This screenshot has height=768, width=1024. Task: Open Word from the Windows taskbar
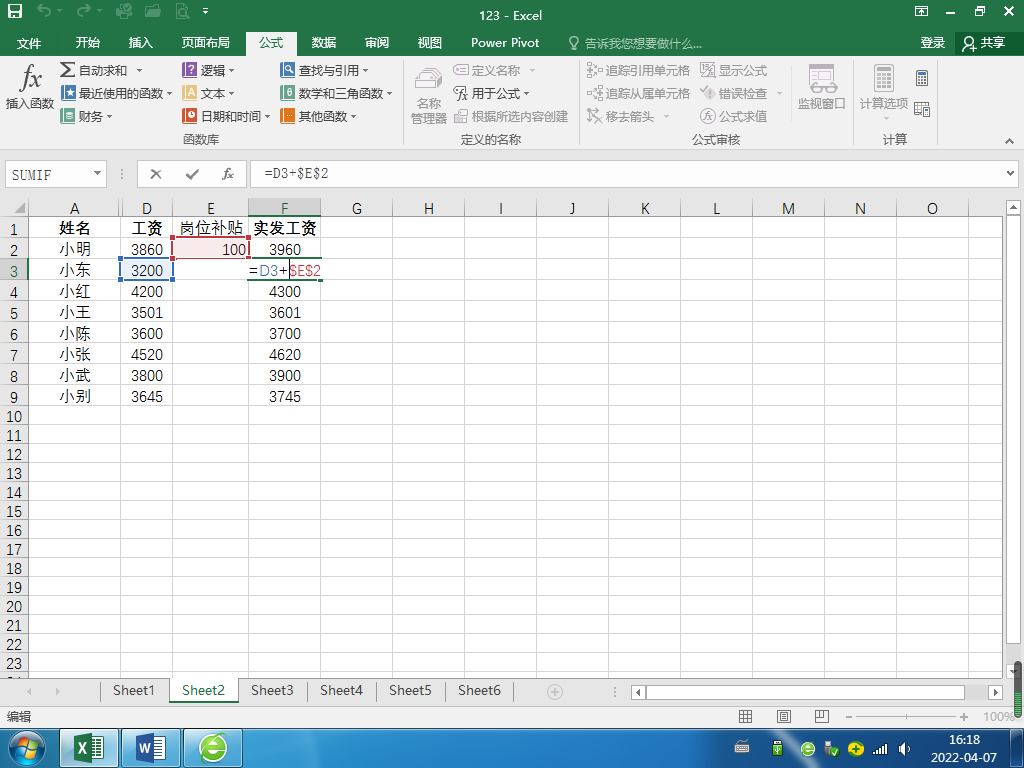151,748
